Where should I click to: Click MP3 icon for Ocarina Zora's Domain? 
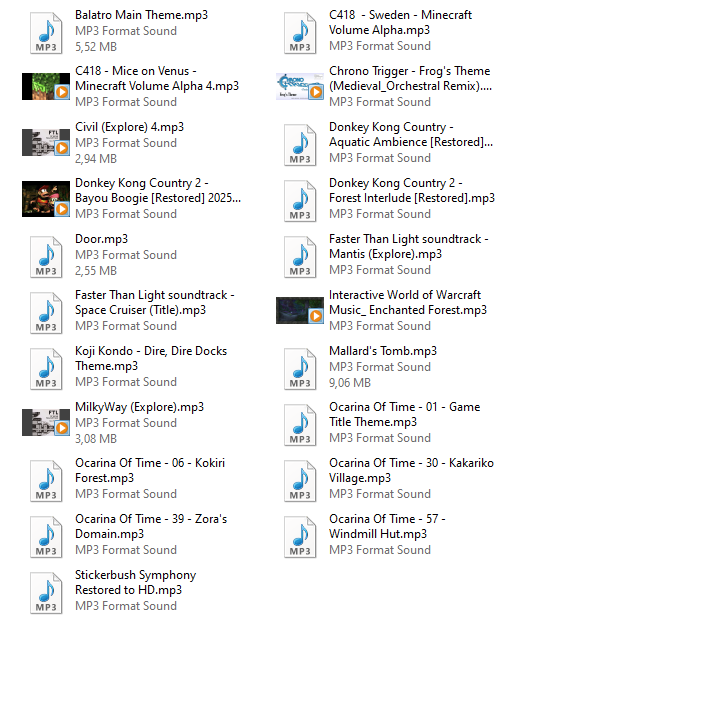coord(46,536)
